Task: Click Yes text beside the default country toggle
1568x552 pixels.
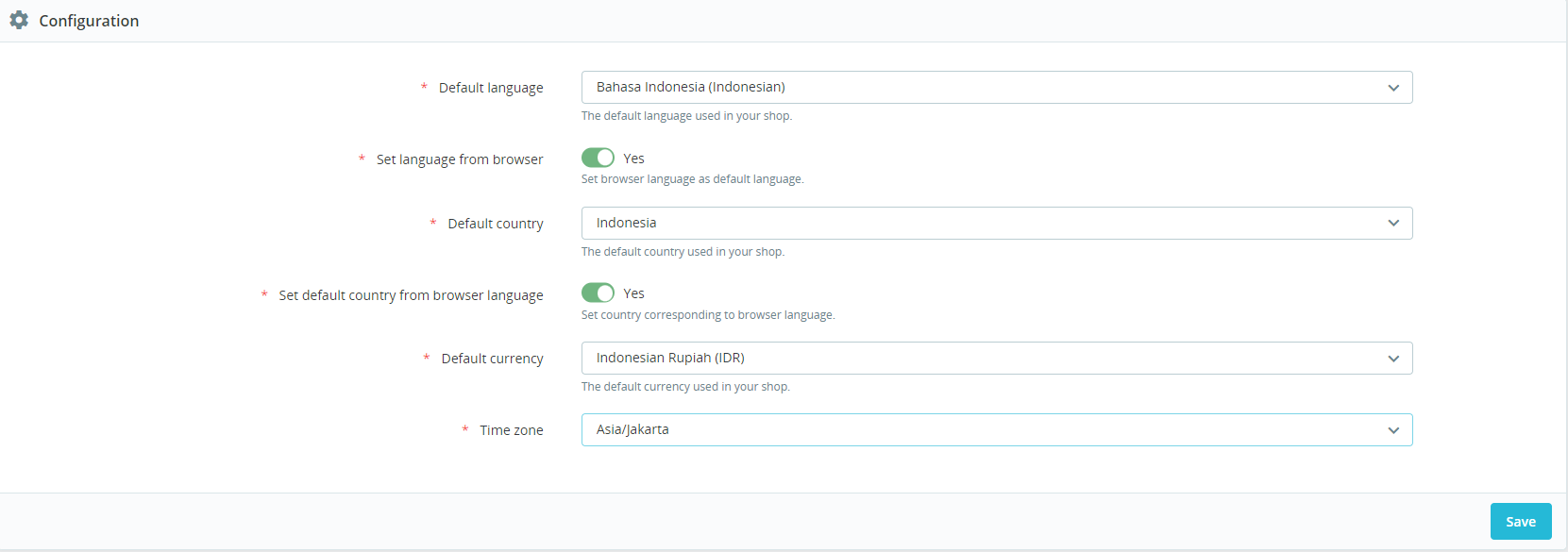Action: 633,293
